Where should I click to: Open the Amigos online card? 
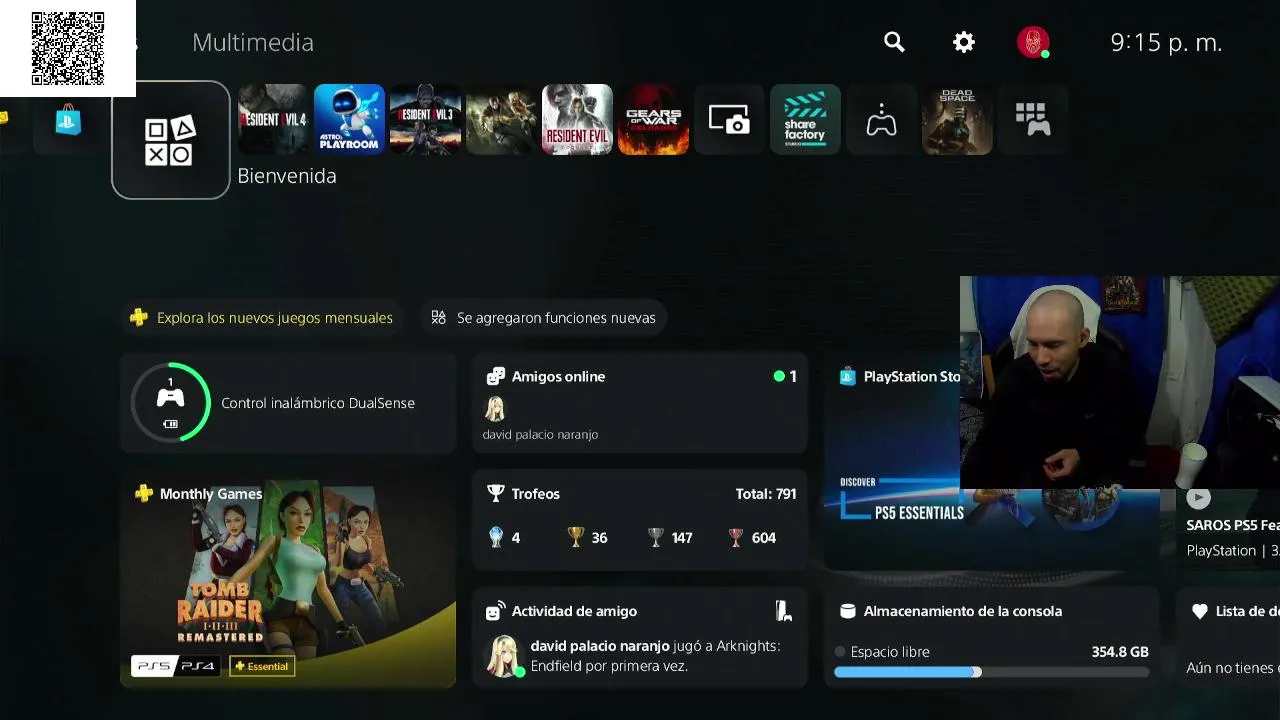pyautogui.click(x=640, y=403)
